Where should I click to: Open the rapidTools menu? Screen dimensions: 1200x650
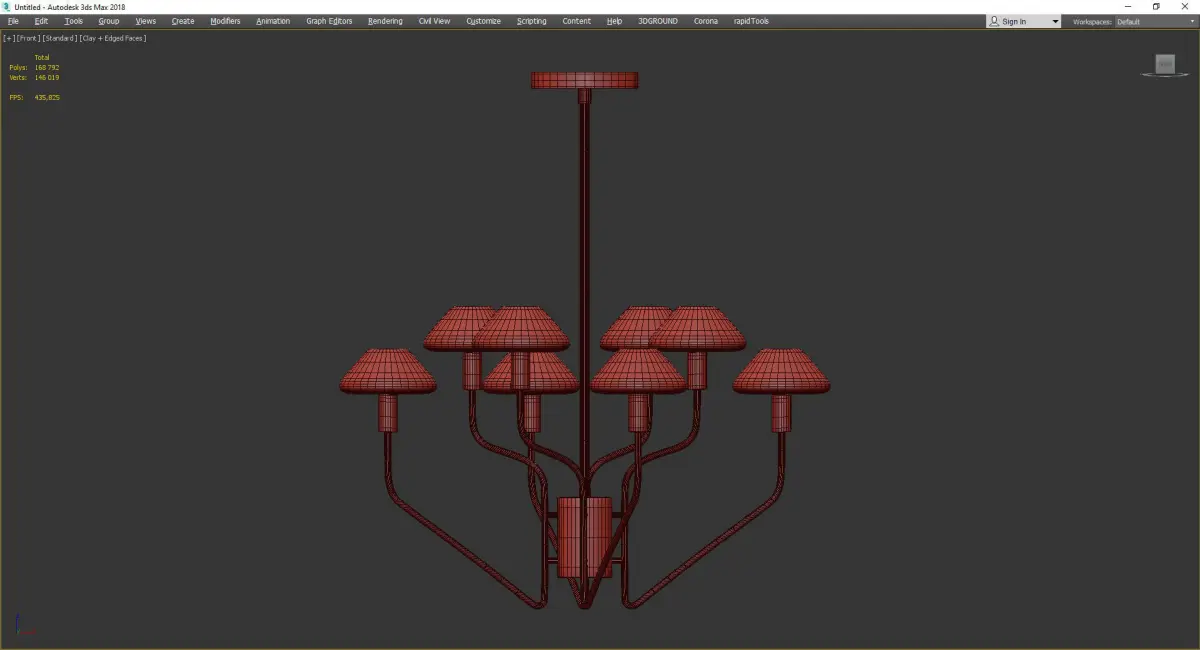[752, 21]
